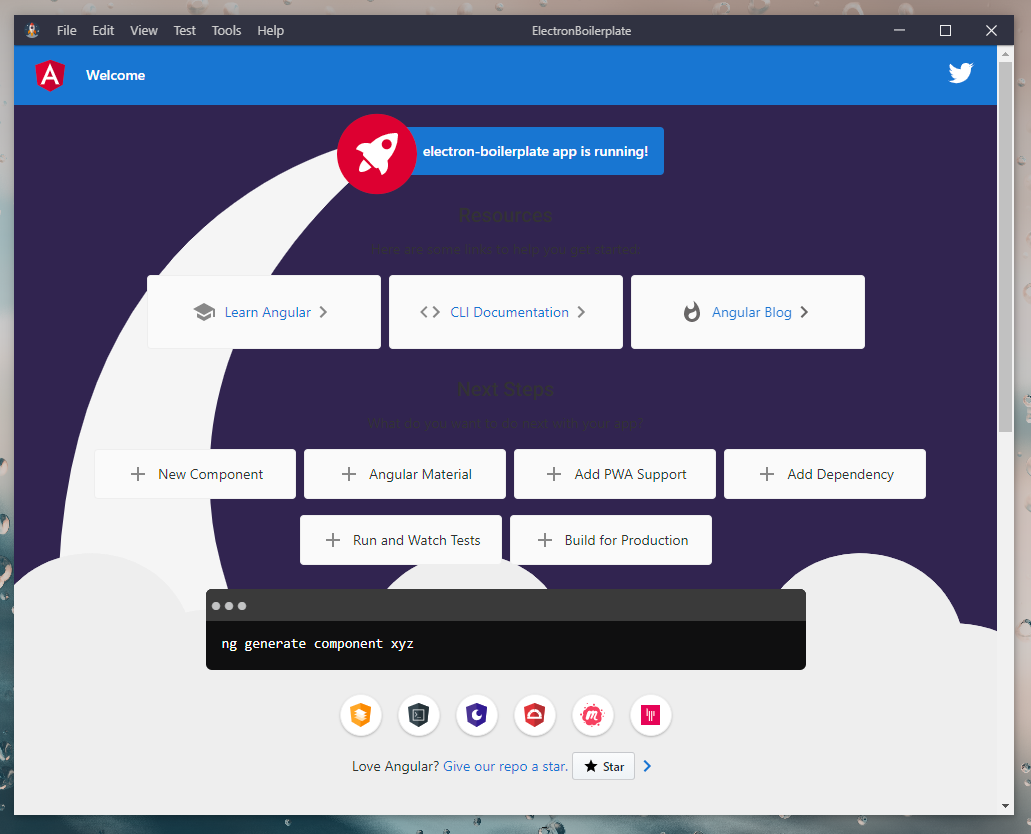Image resolution: width=1031 pixels, height=834 pixels.
Task: Open the dark shield Angular CLI icon
Action: point(418,715)
